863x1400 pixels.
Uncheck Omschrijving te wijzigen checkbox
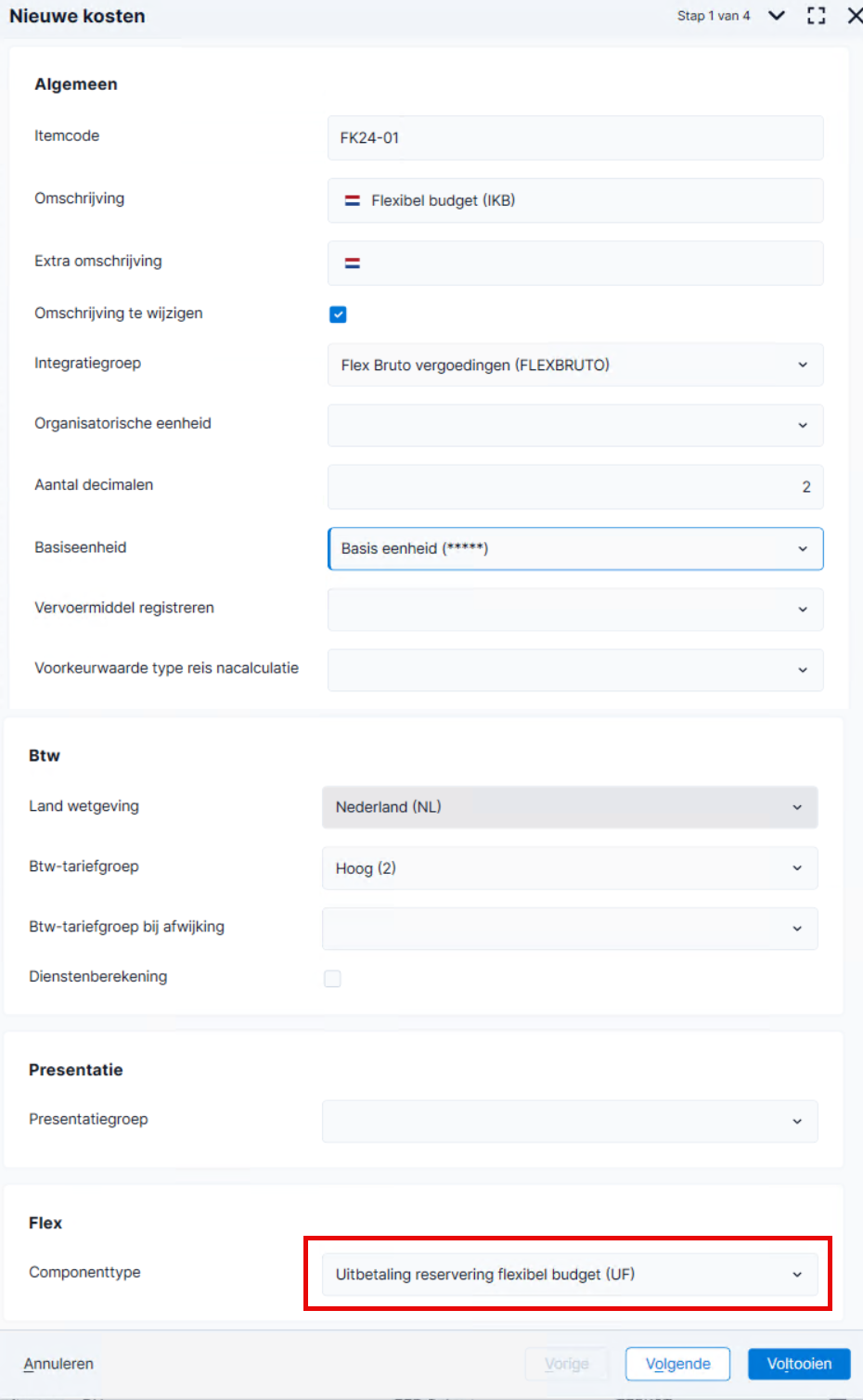tap(338, 315)
